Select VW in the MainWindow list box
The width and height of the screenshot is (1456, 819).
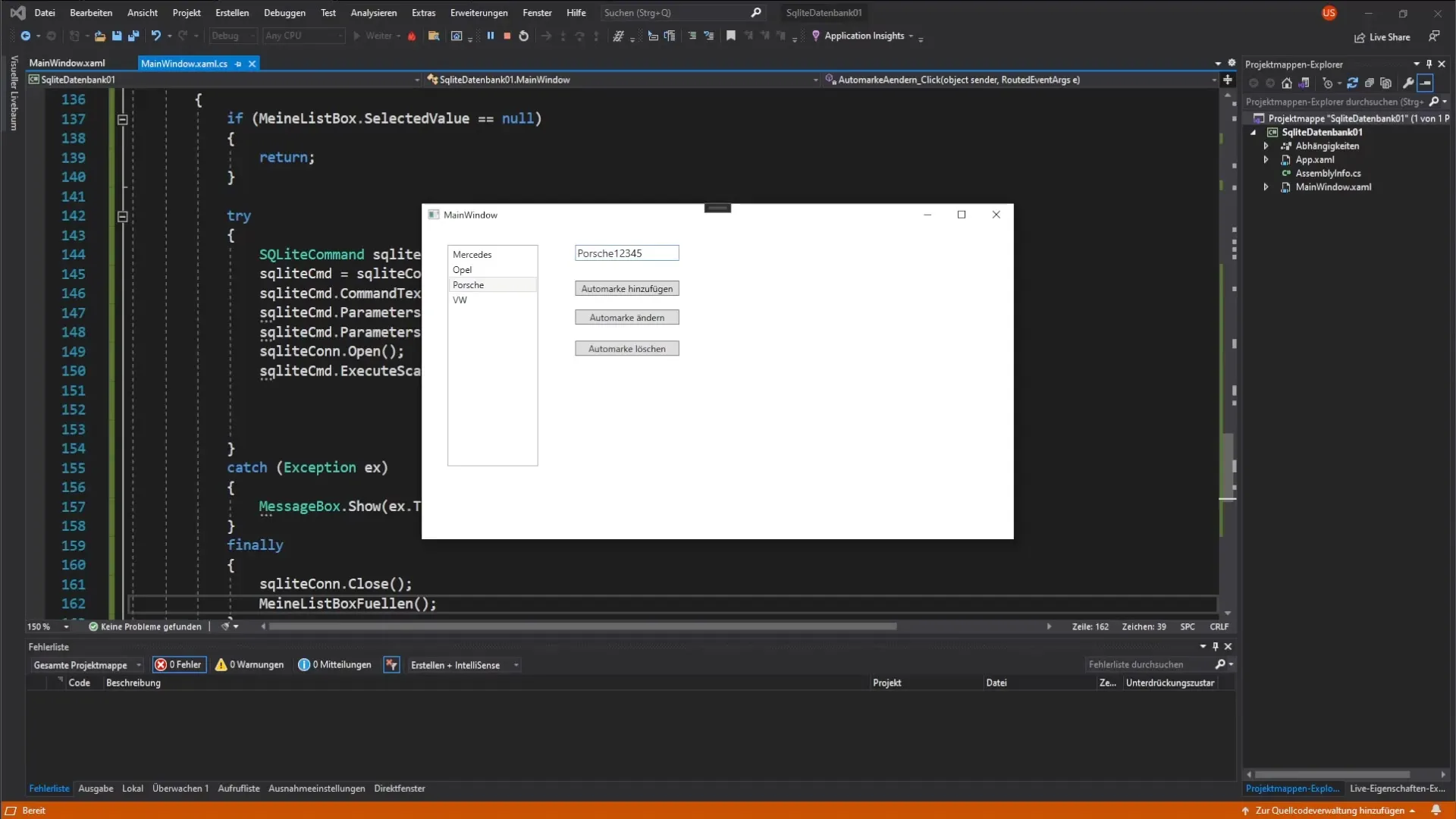coord(492,300)
